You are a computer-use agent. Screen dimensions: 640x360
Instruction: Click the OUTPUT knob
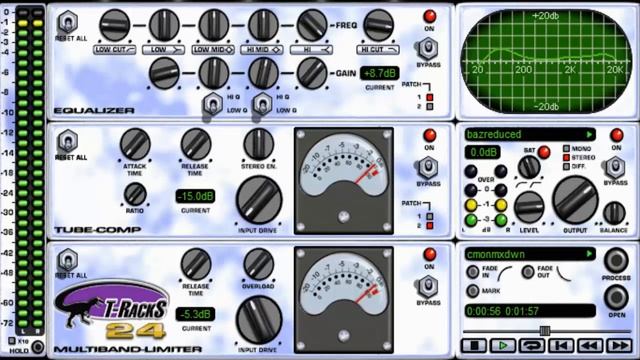coord(575,200)
